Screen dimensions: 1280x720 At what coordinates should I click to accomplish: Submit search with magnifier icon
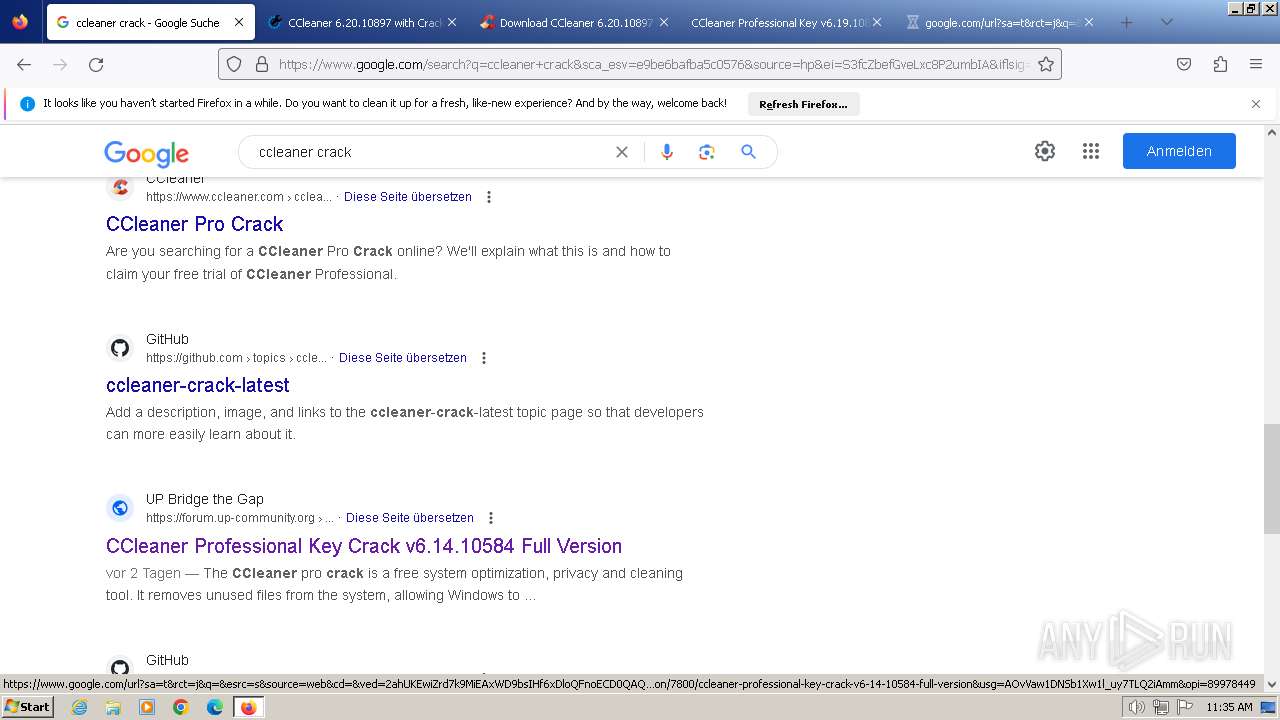[748, 152]
